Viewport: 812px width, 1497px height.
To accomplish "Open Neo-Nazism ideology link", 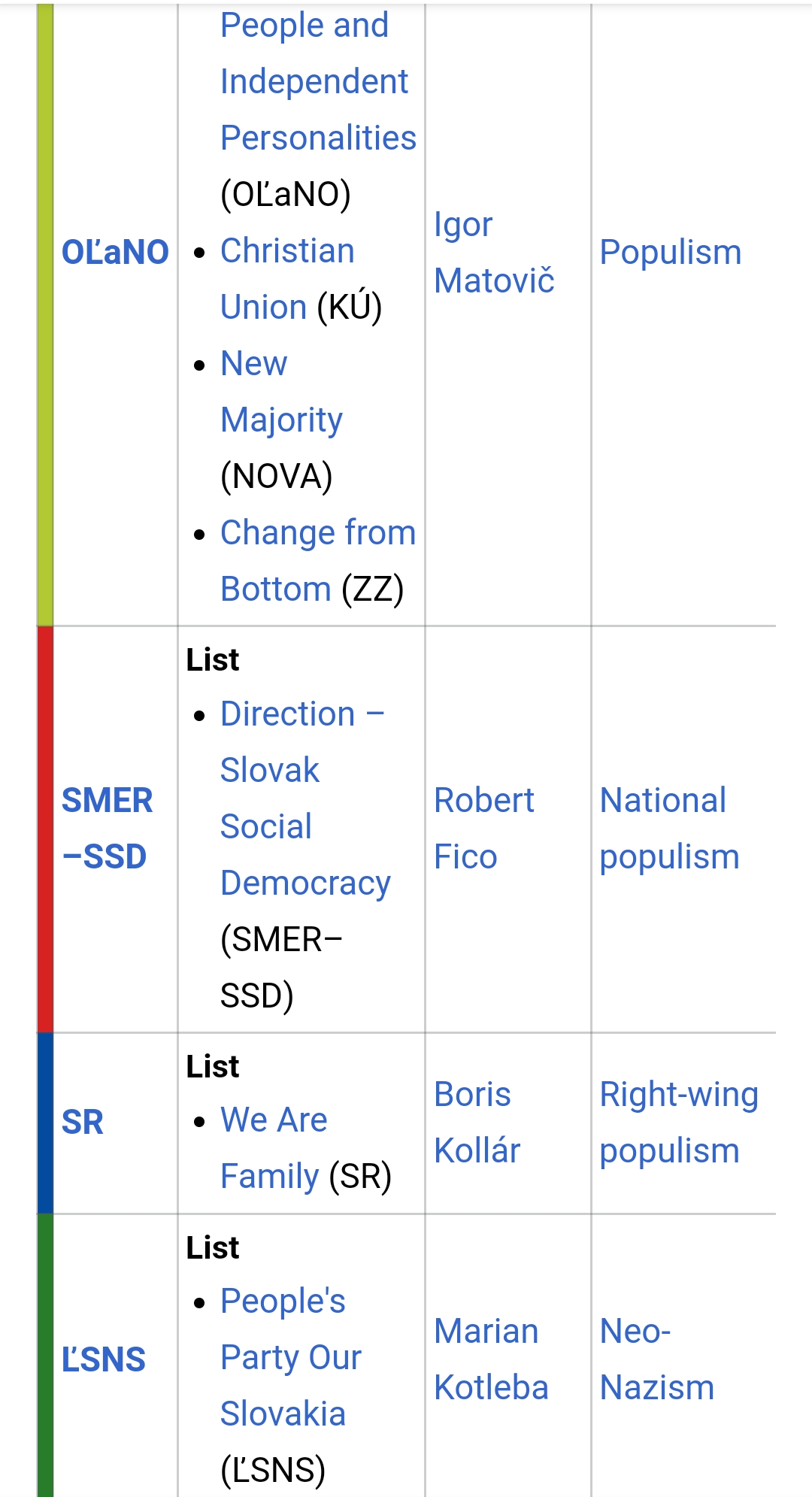I will click(656, 1359).
